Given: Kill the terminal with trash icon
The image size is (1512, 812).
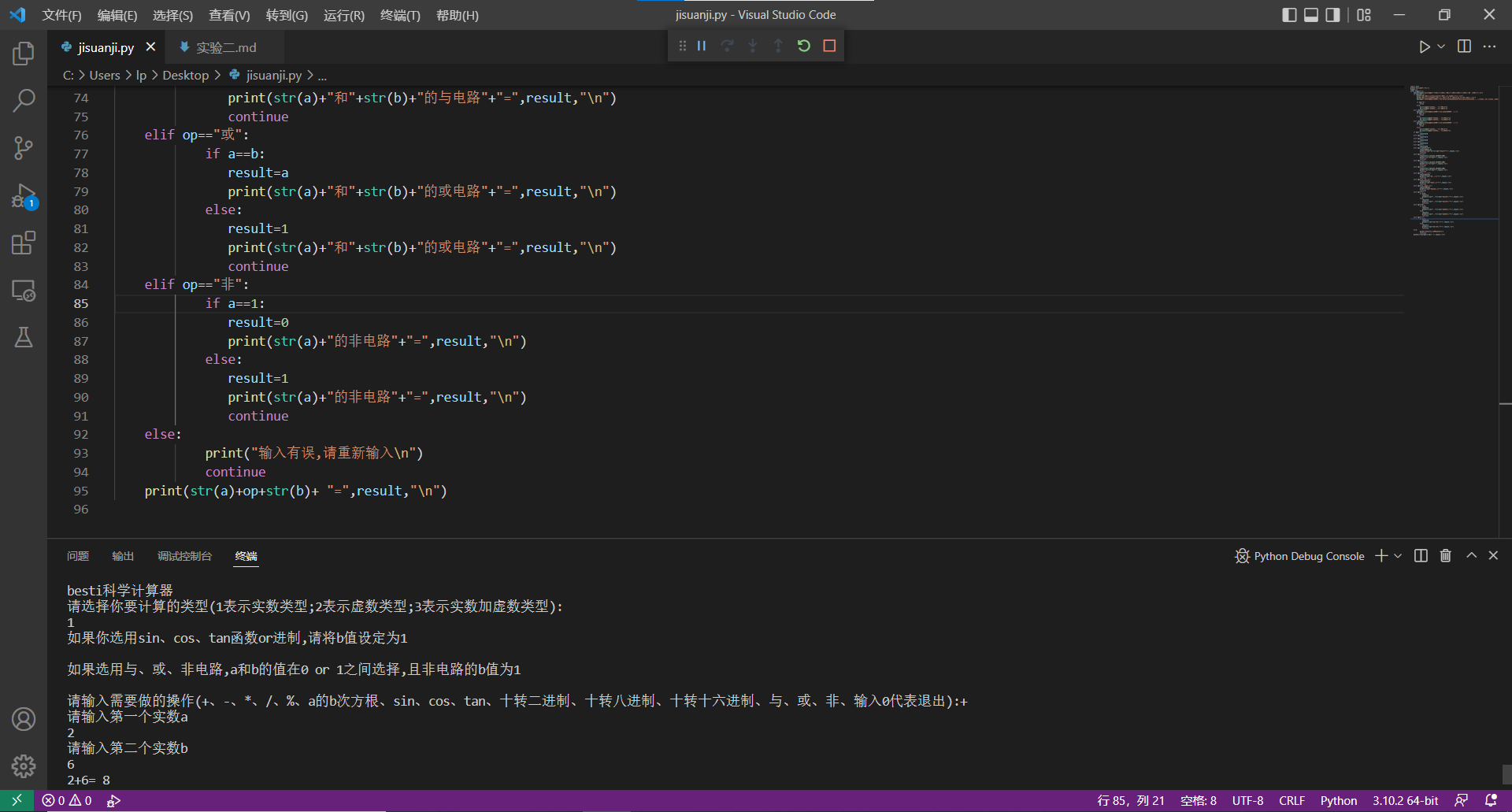Looking at the screenshot, I should 1446,556.
